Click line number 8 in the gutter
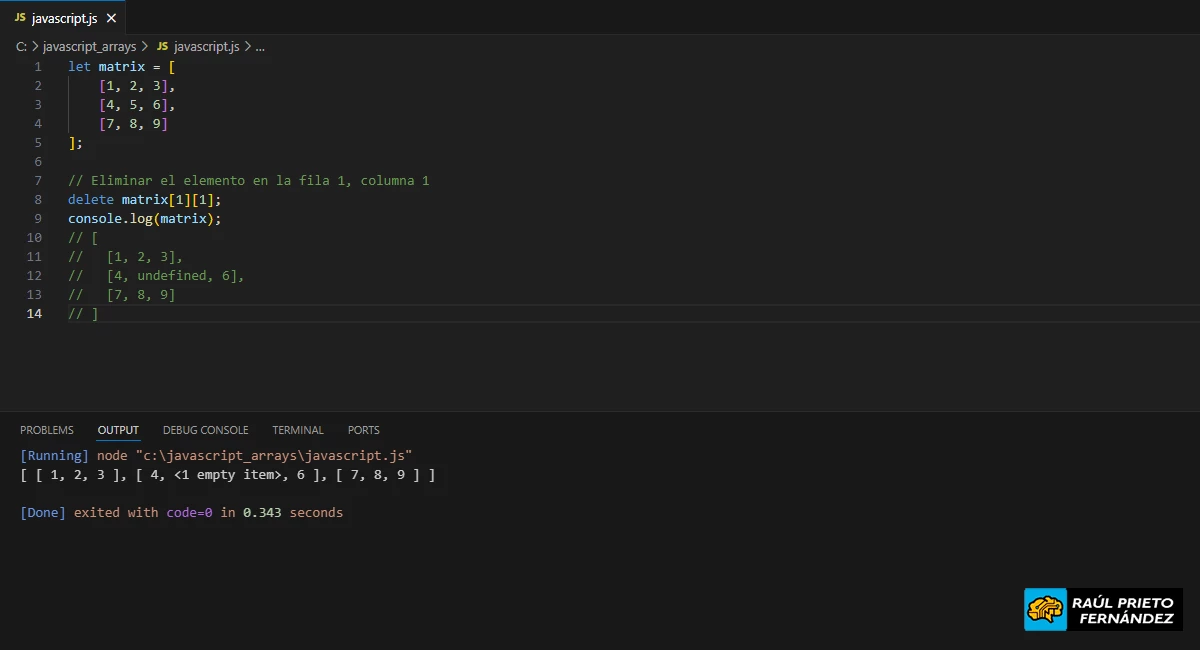Viewport: 1200px width, 650px height. [x=37, y=199]
